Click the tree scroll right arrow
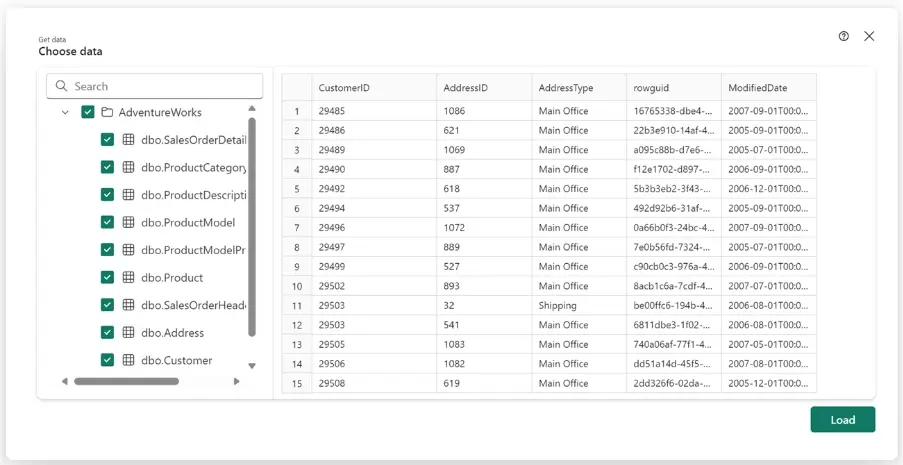Image resolution: width=903 pixels, height=465 pixels. [x=236, y=381]
